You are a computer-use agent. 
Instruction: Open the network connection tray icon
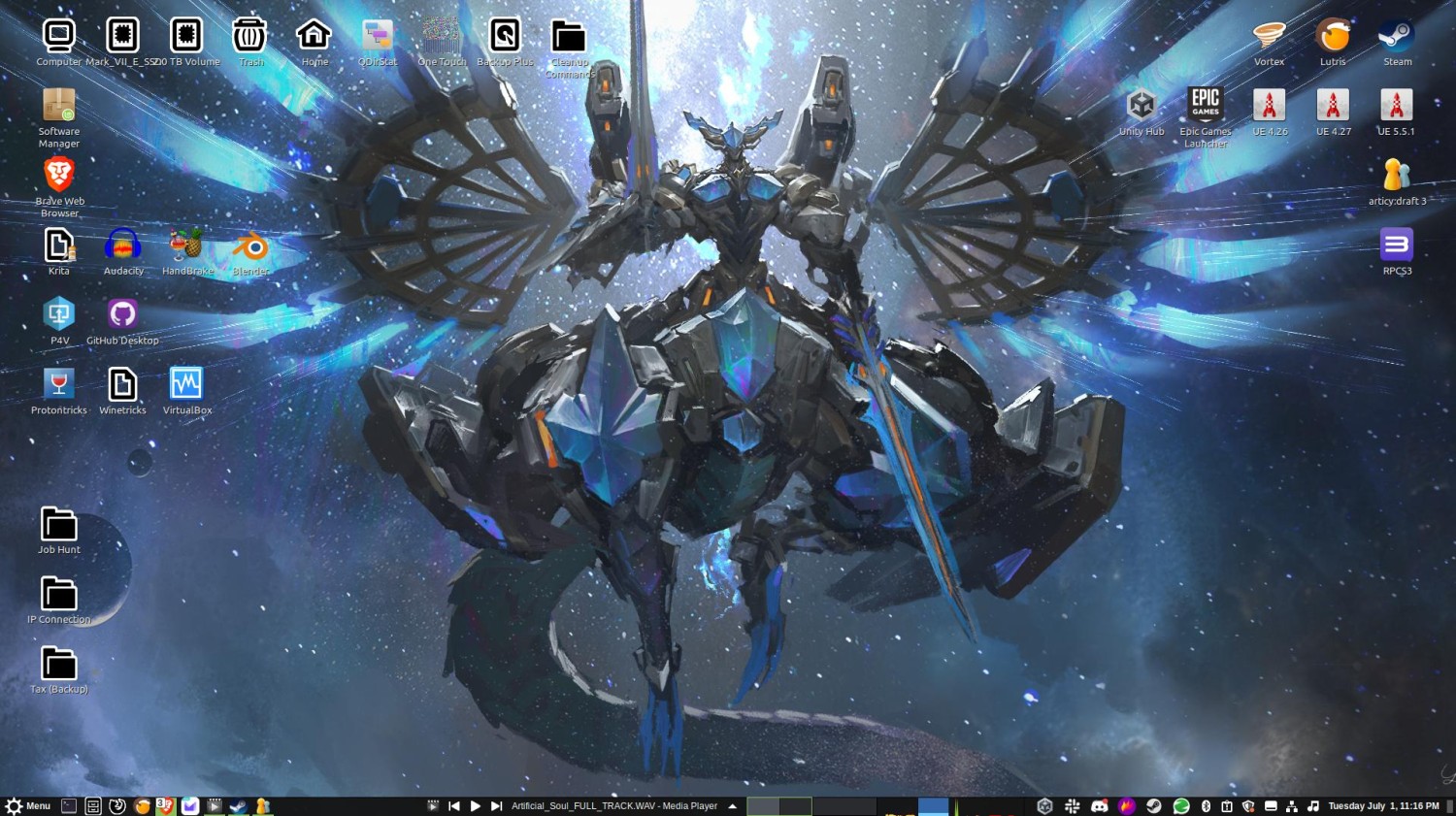(1292, 806)
